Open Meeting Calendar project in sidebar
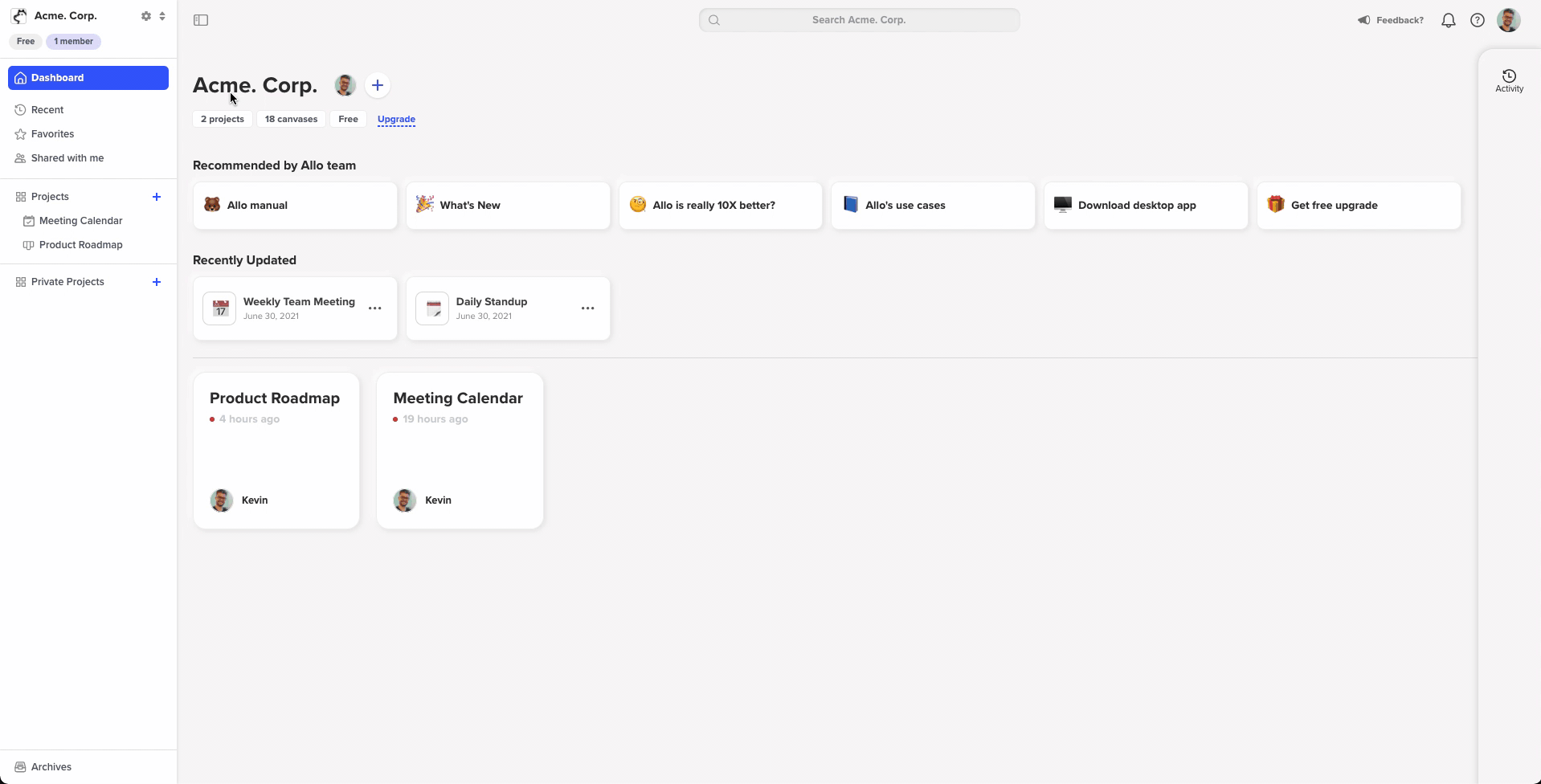Screen dimensions: 1541x784 pyautogui.click(x=80, y=221)
